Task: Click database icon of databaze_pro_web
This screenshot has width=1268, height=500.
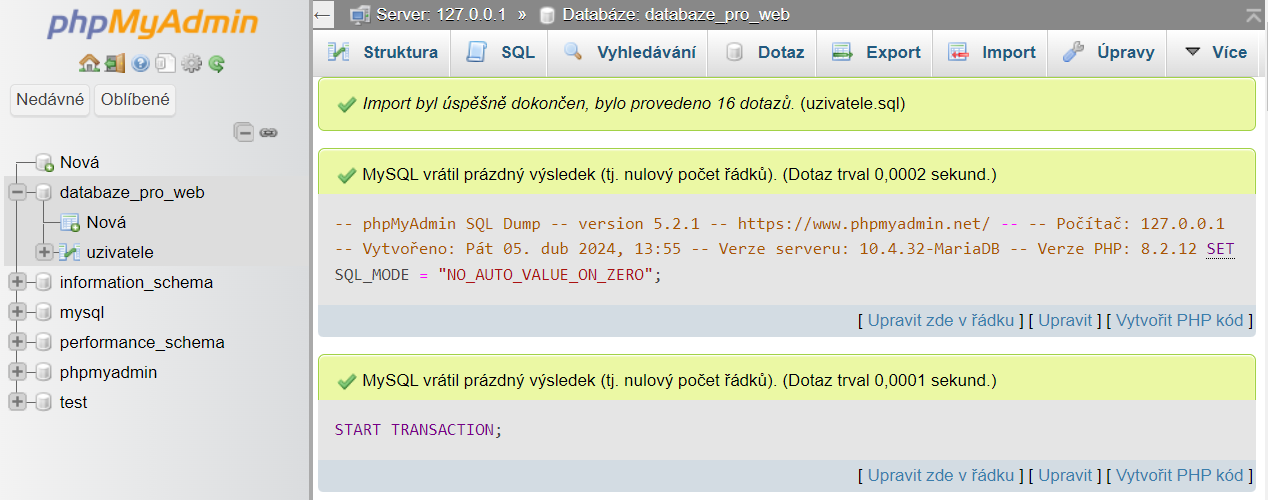Action: pyautogui.click(x=43, y=192)
